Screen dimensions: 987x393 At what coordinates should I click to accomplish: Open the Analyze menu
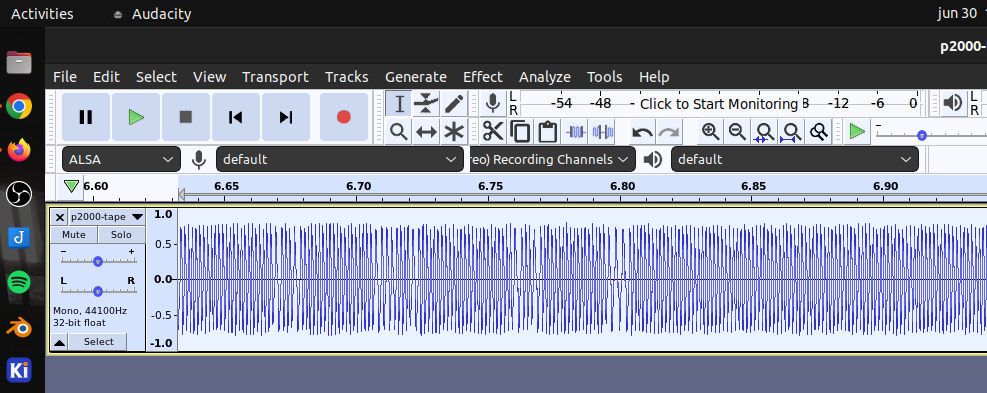[545, 77]
